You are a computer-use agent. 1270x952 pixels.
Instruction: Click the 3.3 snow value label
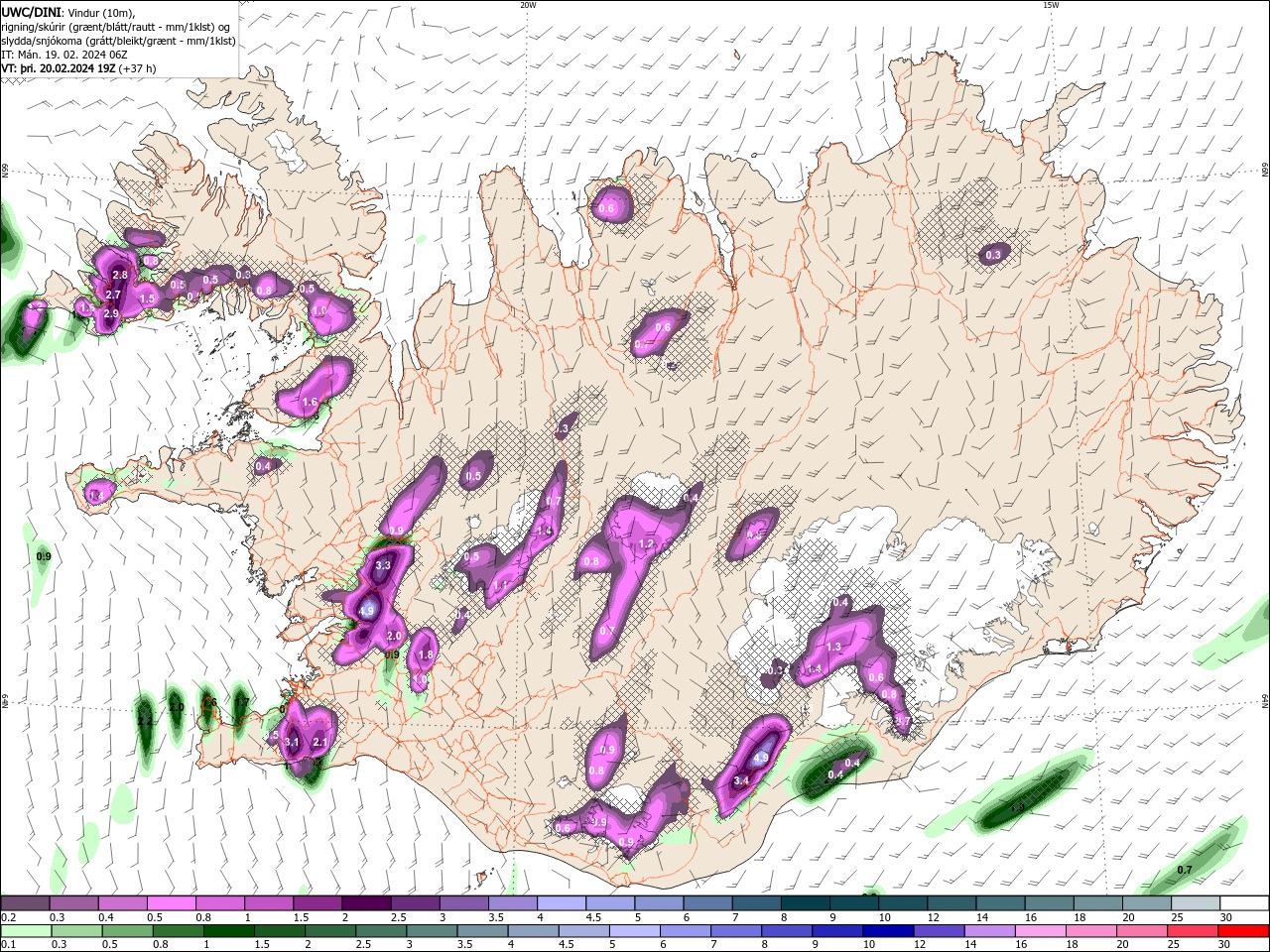tap(383, 566)
